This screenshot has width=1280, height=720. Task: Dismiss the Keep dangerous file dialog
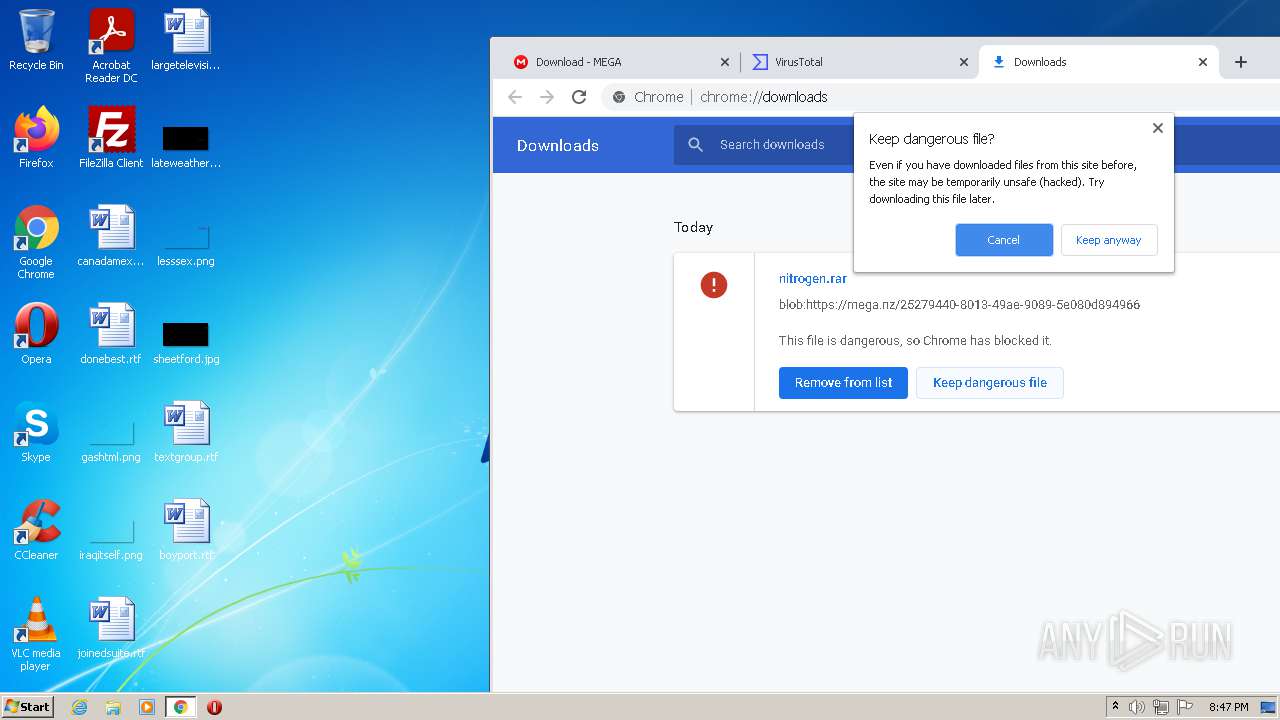coord(1157,128)
